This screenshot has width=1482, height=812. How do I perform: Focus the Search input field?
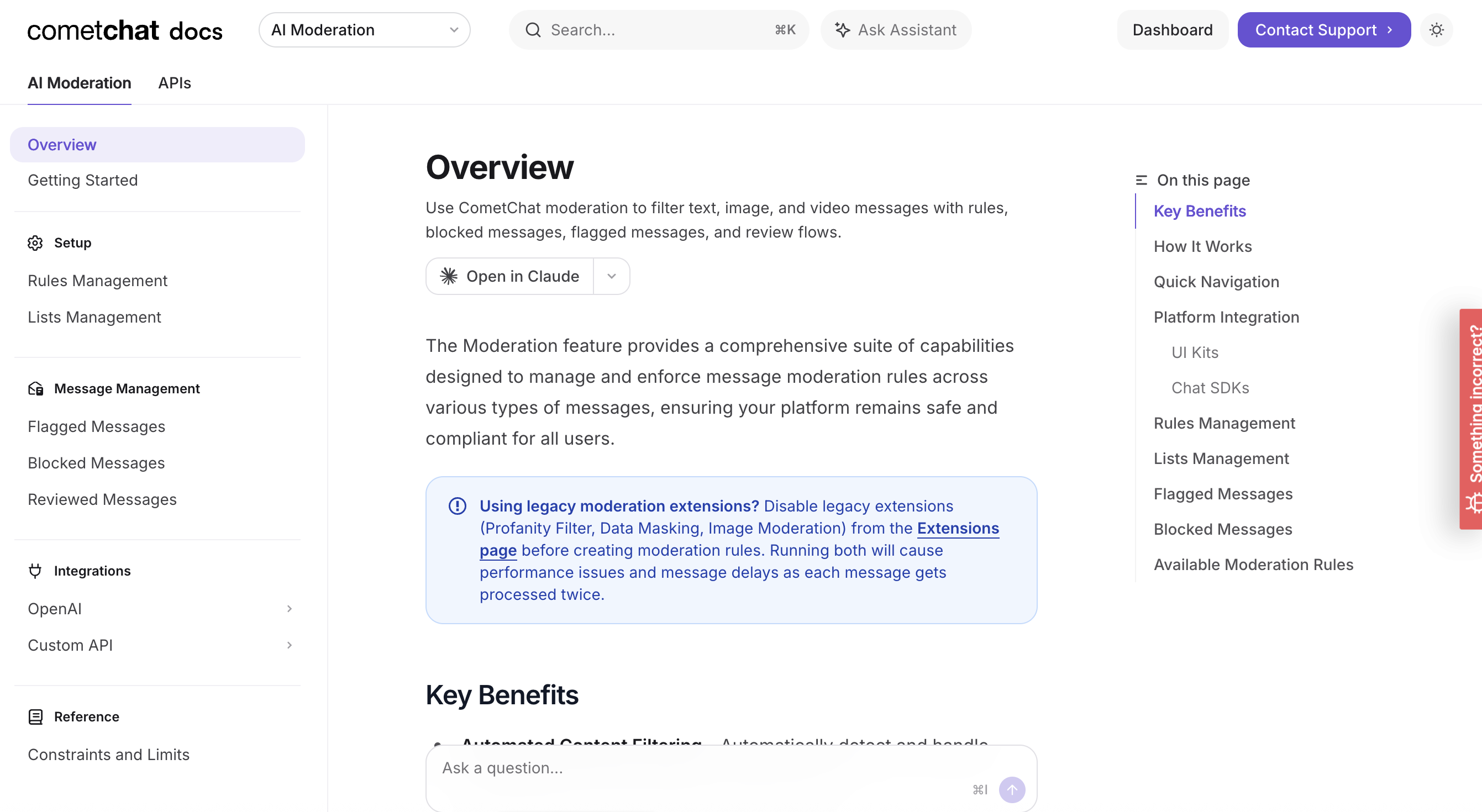(x=659, y=30)
